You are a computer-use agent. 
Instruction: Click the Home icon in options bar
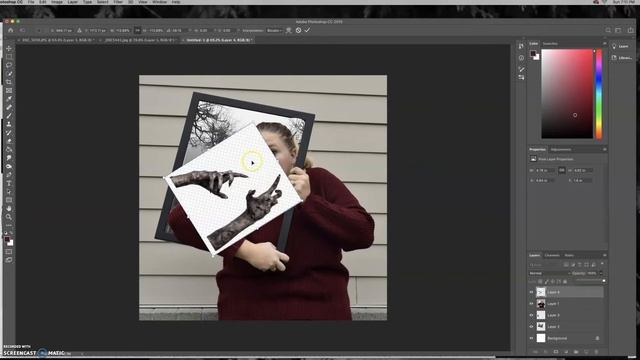point(11,30)
